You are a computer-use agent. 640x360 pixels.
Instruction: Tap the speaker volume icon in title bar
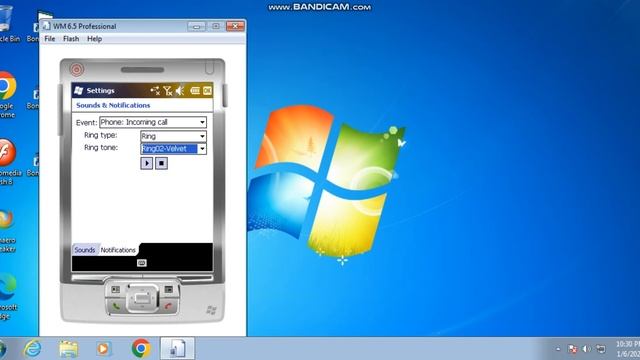click(x=180, y=91)
